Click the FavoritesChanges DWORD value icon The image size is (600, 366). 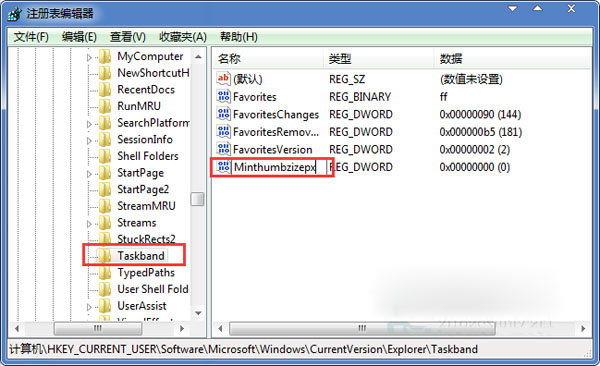coord(223,114)
